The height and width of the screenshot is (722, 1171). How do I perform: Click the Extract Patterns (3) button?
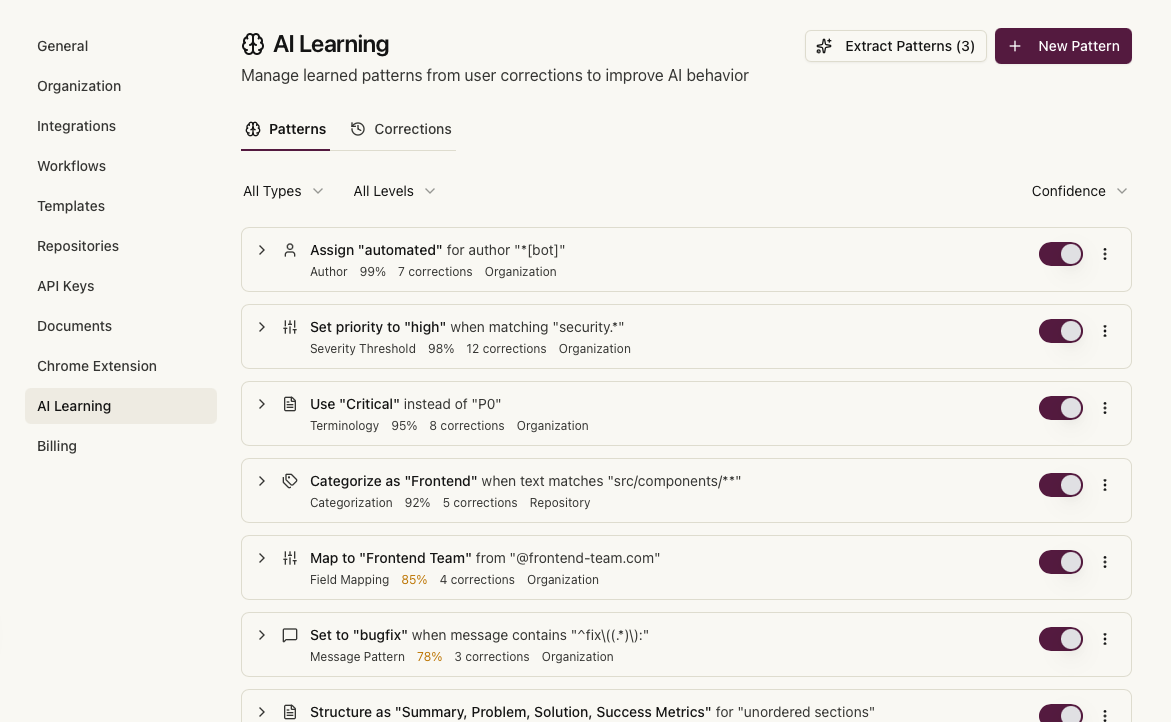(x=895, y=45)
